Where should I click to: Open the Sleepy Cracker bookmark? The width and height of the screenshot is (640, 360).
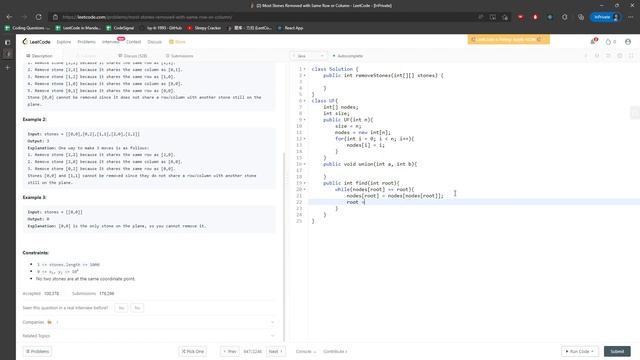[x=204, y=28]
